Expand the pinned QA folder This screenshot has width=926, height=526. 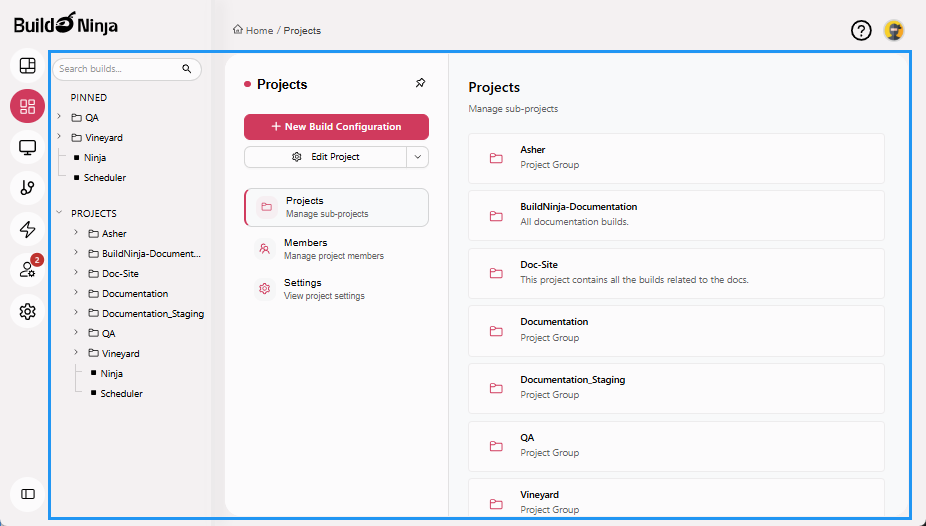(59, 116)
